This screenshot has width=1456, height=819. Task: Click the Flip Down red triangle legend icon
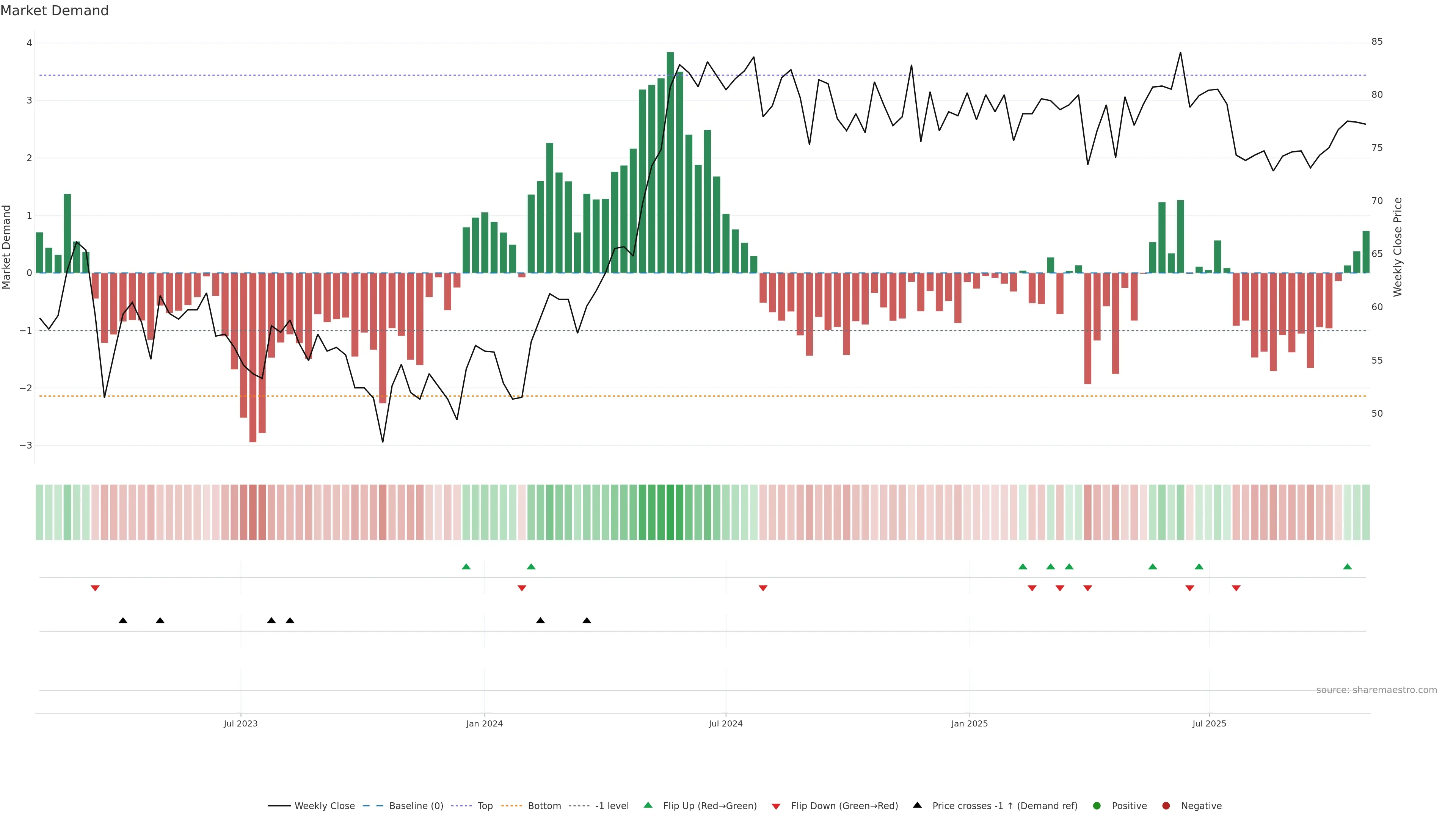776,806
